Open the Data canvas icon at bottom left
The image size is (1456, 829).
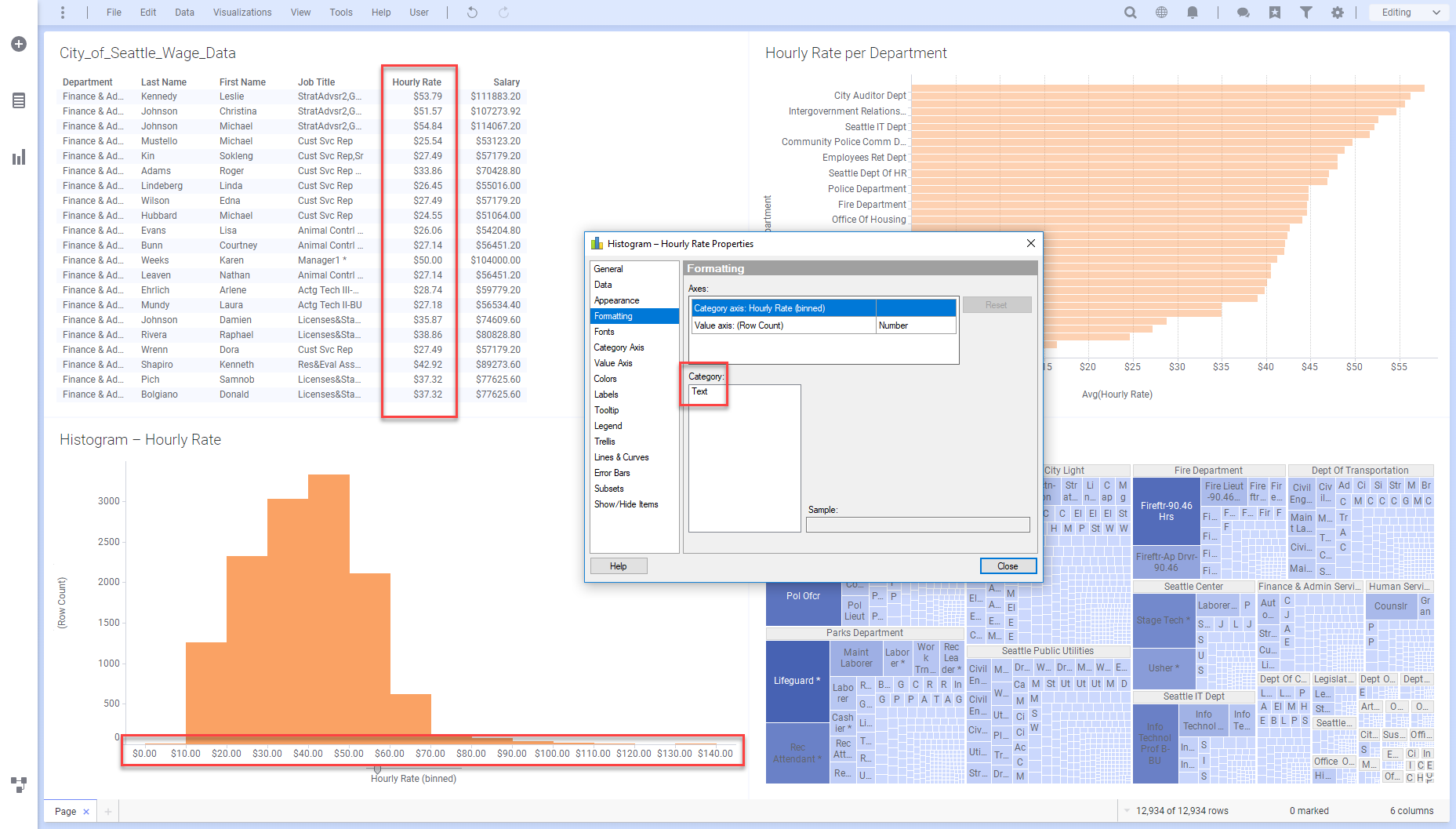click(x=19, y=784)
